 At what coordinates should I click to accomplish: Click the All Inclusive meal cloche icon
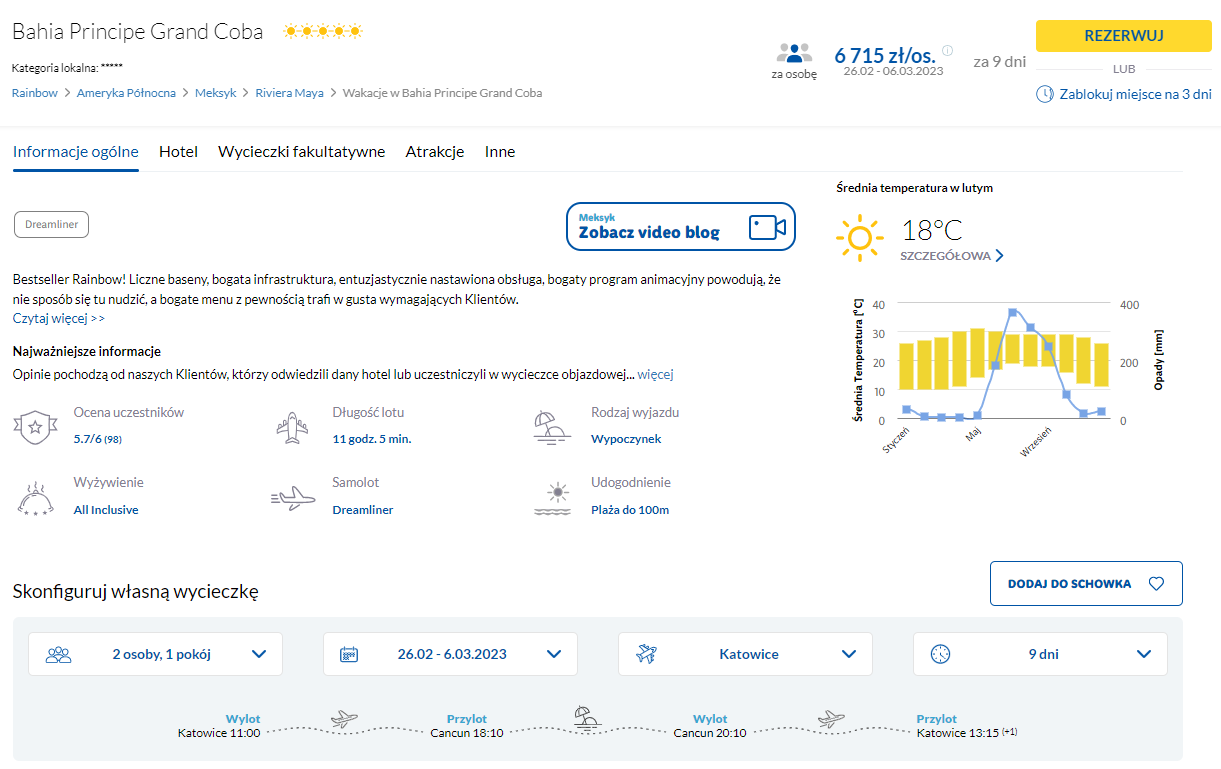35,497
